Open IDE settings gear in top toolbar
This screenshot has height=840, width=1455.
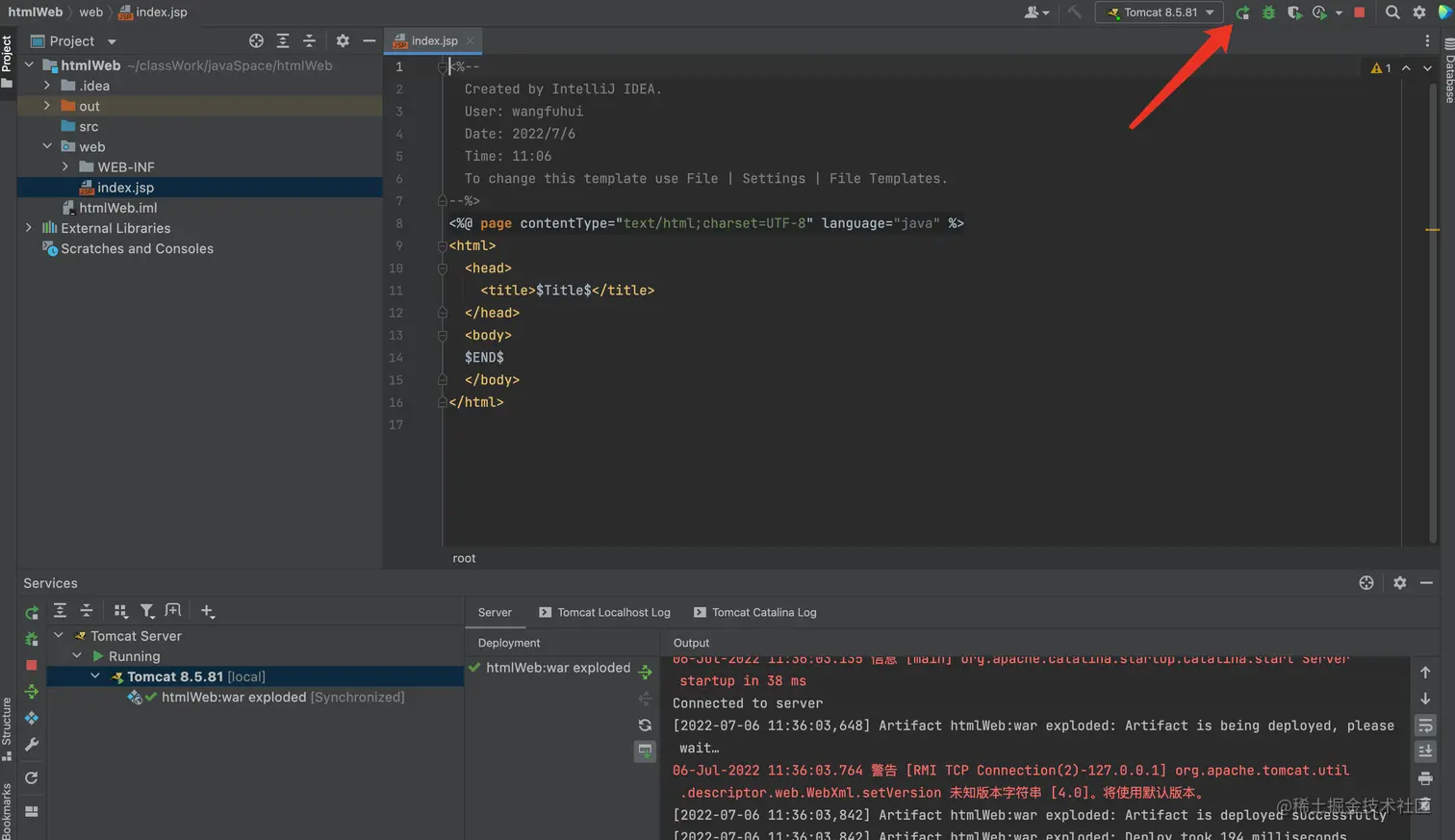pyautogui.click(x=1419, y=13)
